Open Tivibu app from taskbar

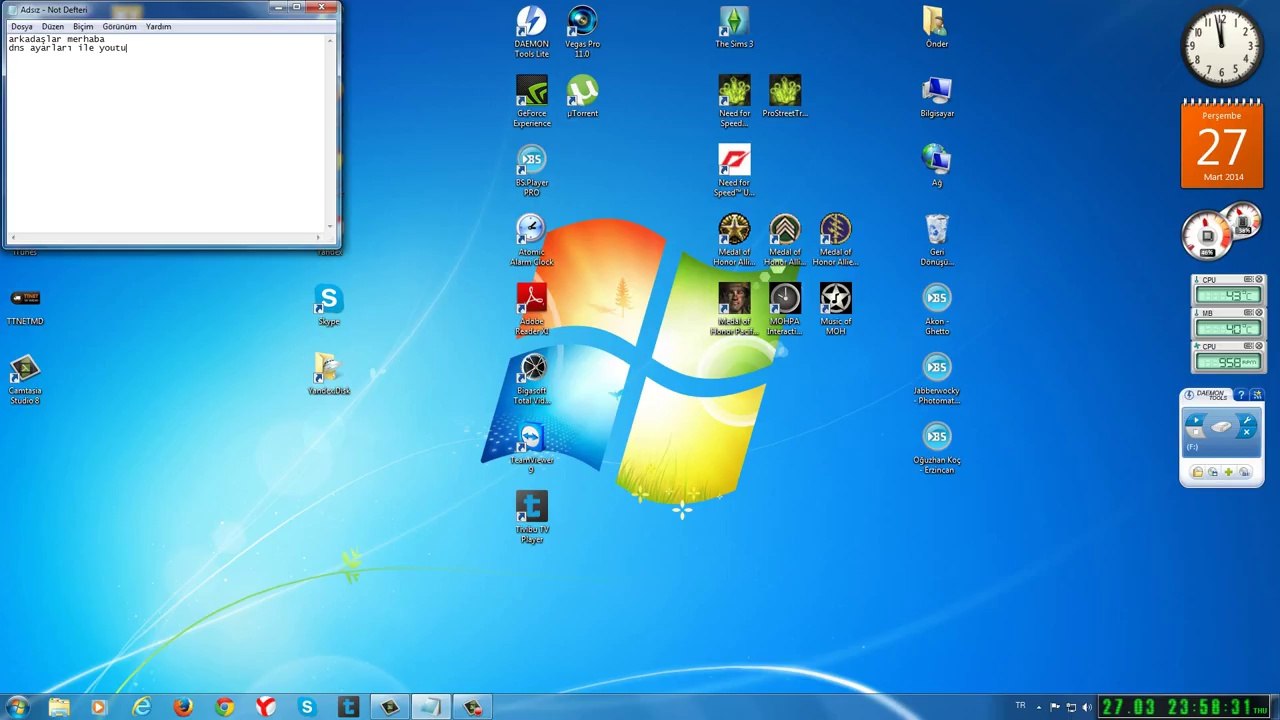(348, 707)
